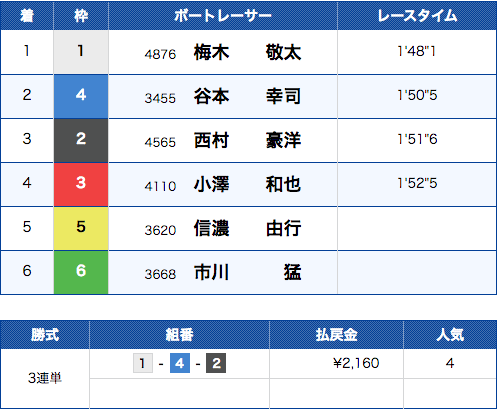498x409 pixels.
Task: Click the black 2 combination badge
Action: 216,363
